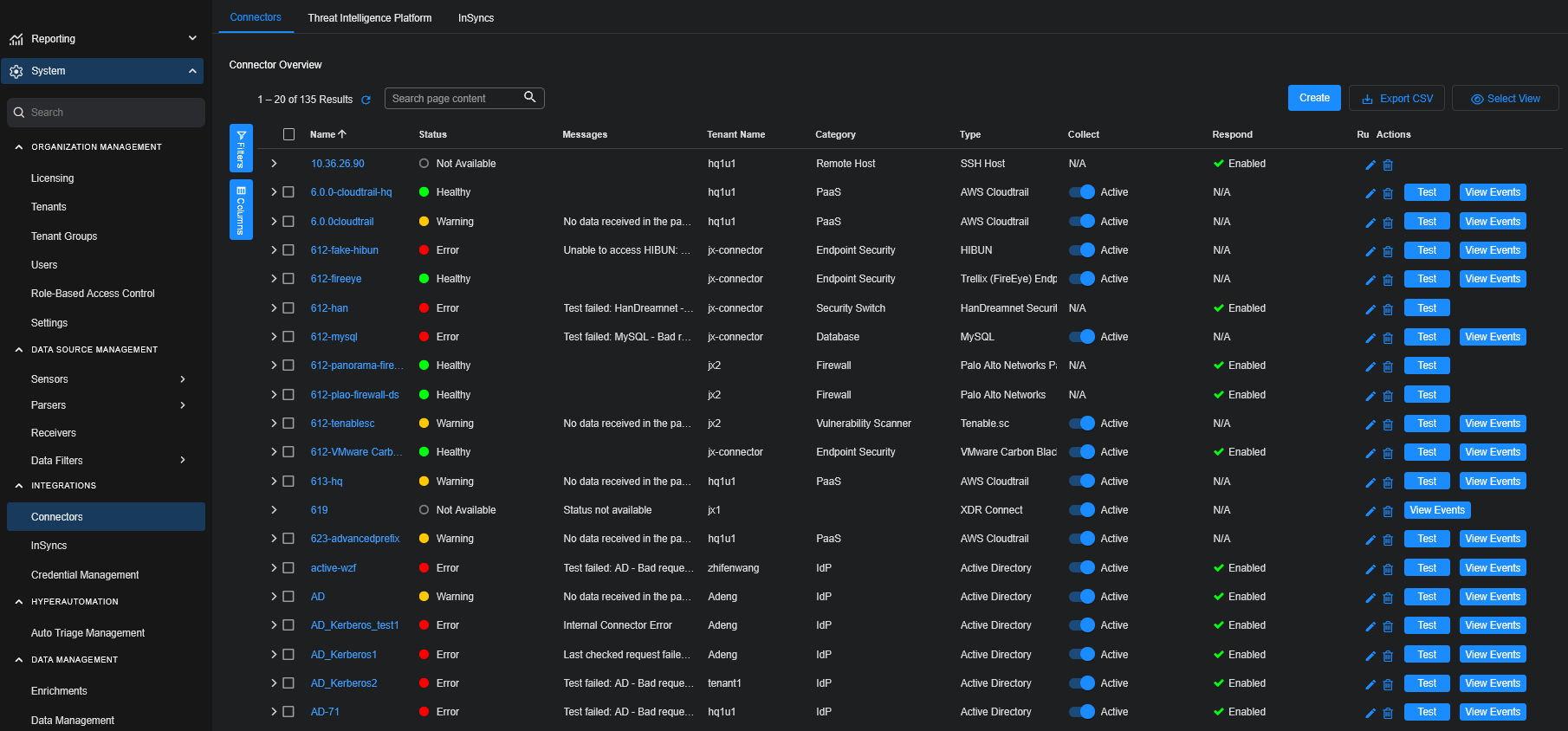This screenshot has height=731, width=1568.
Task: Click Export CSV button
Action: click(1396, 99)
